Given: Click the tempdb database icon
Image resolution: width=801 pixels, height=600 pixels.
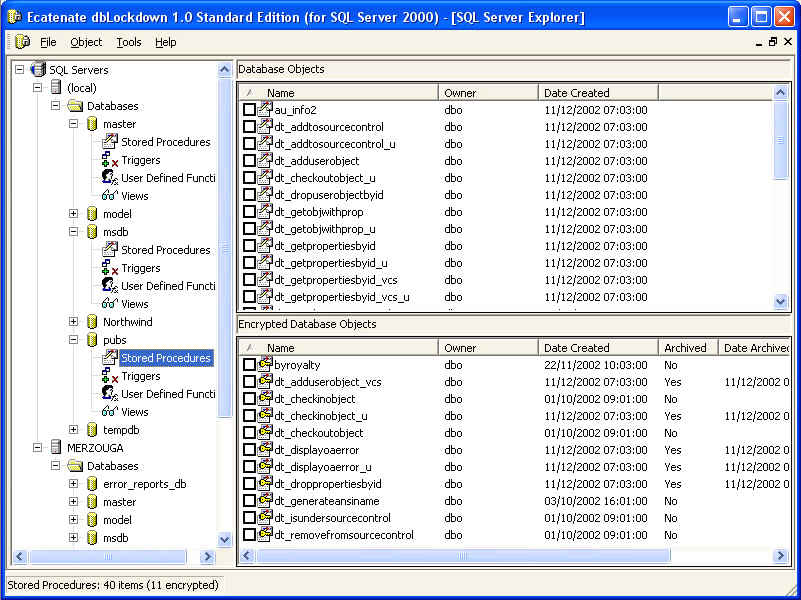Looking at the screenshot, I should [92, 430].
